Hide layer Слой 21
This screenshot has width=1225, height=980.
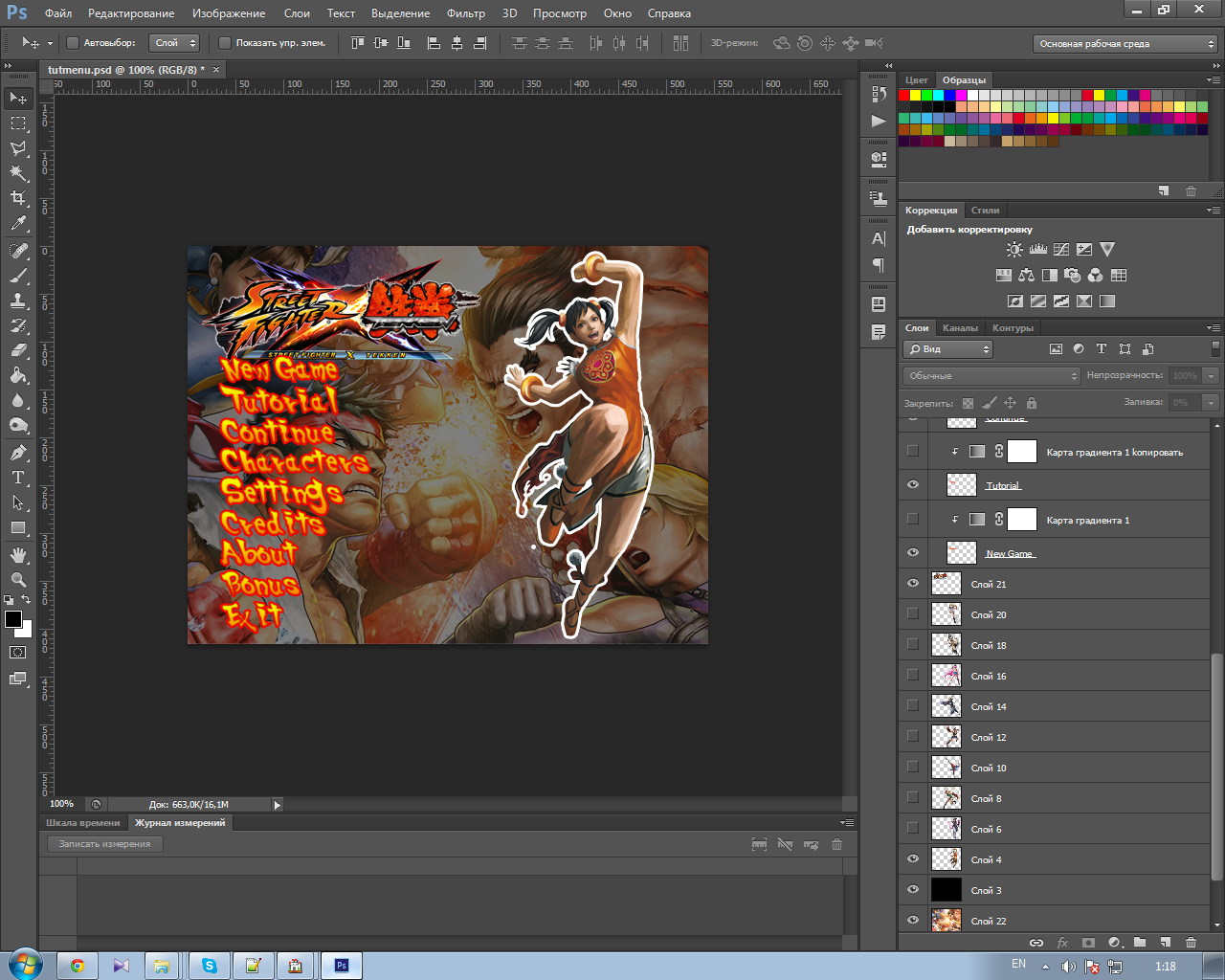click(x=913, y=583)
